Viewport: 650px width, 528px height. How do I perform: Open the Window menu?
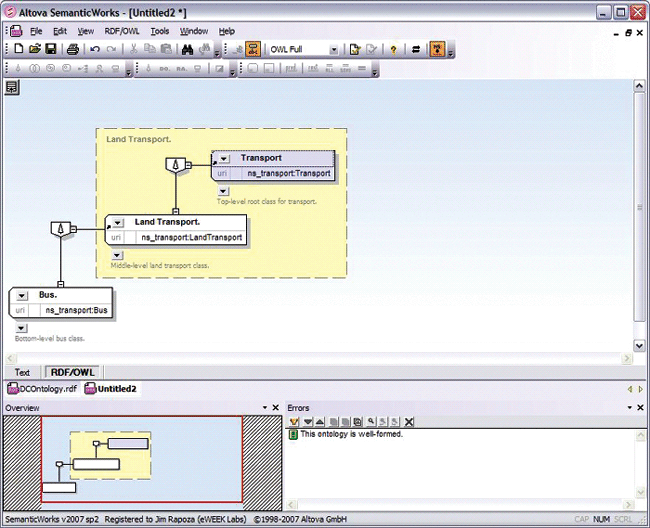[194, 31]
